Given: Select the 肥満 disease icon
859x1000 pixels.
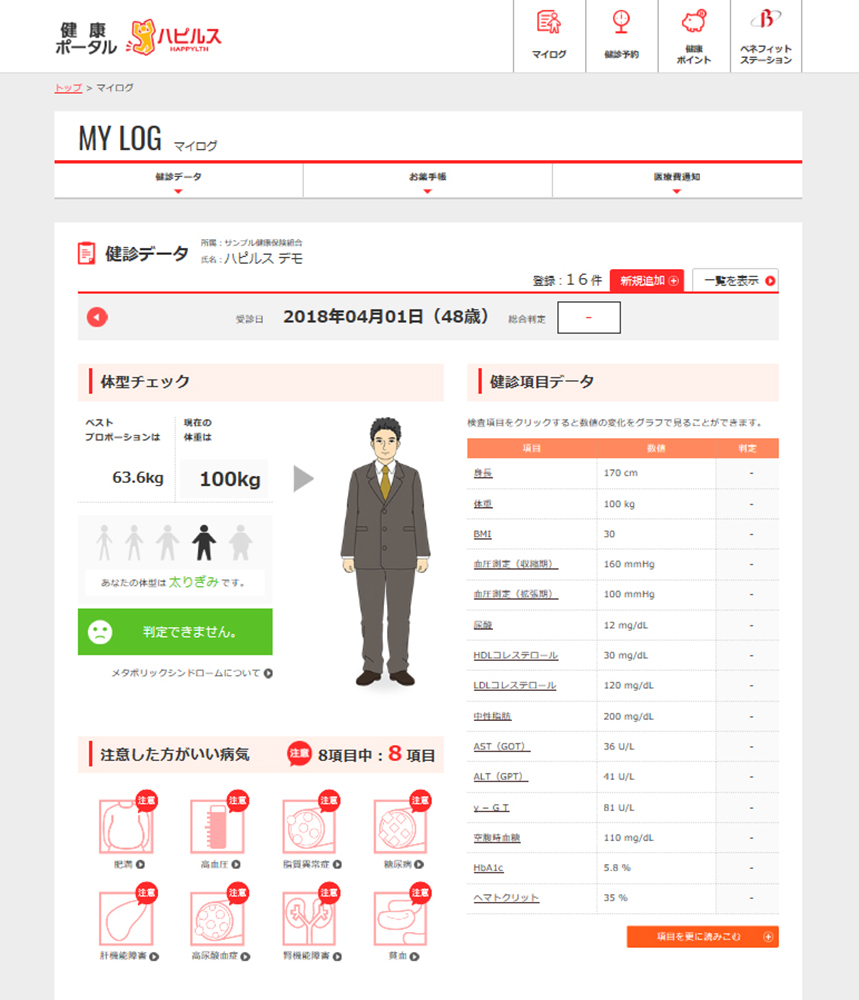Looking at the screenshot, I should click(123, 826).
